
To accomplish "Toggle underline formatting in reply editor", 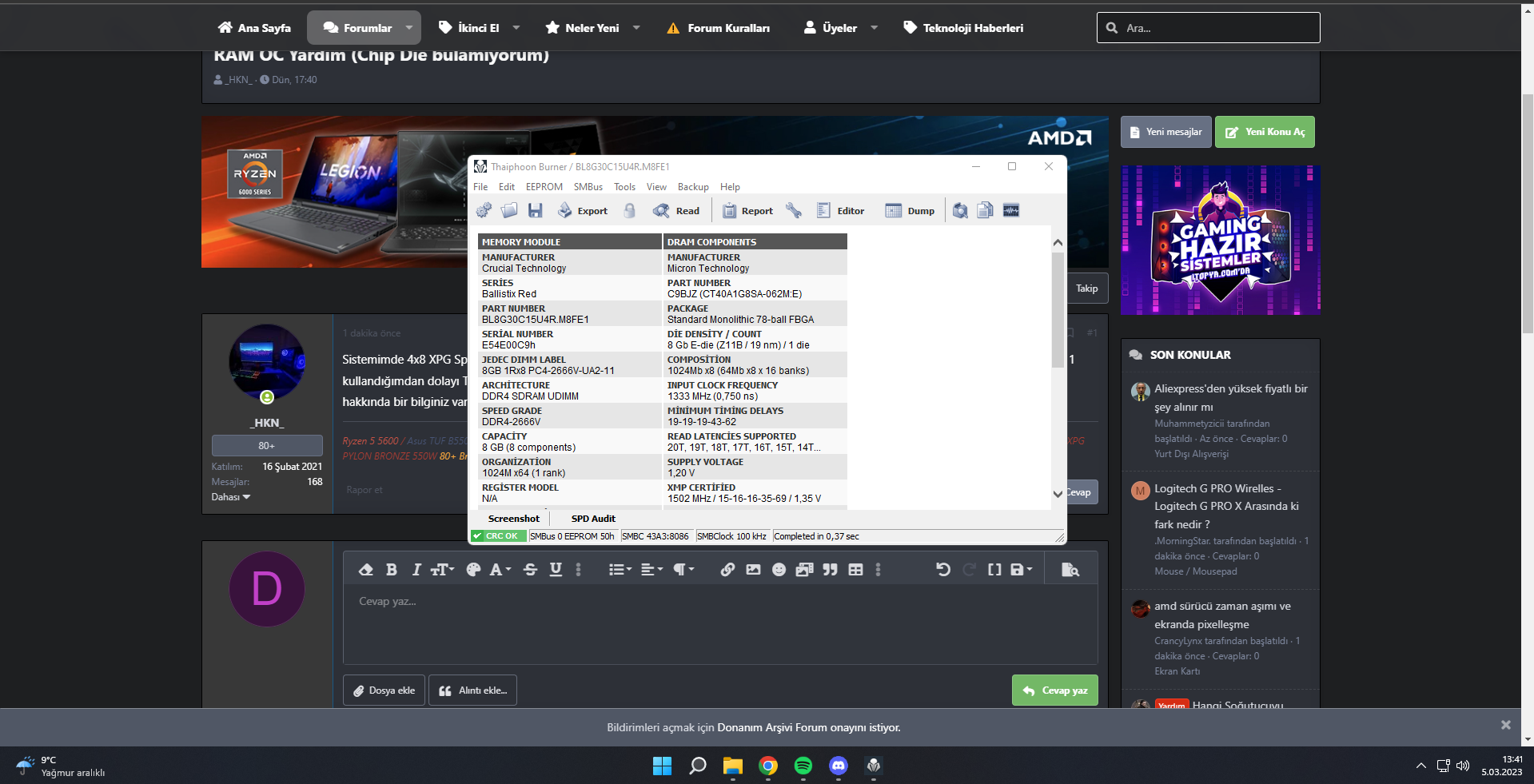I will 556,570.
